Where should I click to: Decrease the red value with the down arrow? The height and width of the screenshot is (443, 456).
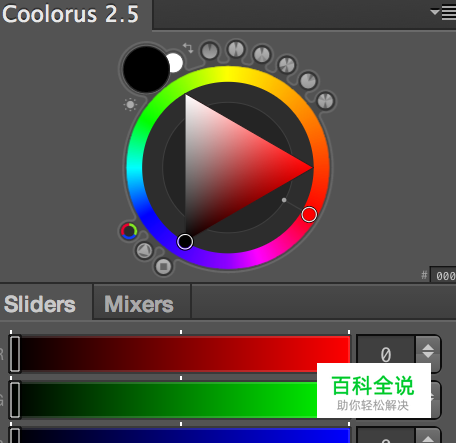tap(428, 355)
